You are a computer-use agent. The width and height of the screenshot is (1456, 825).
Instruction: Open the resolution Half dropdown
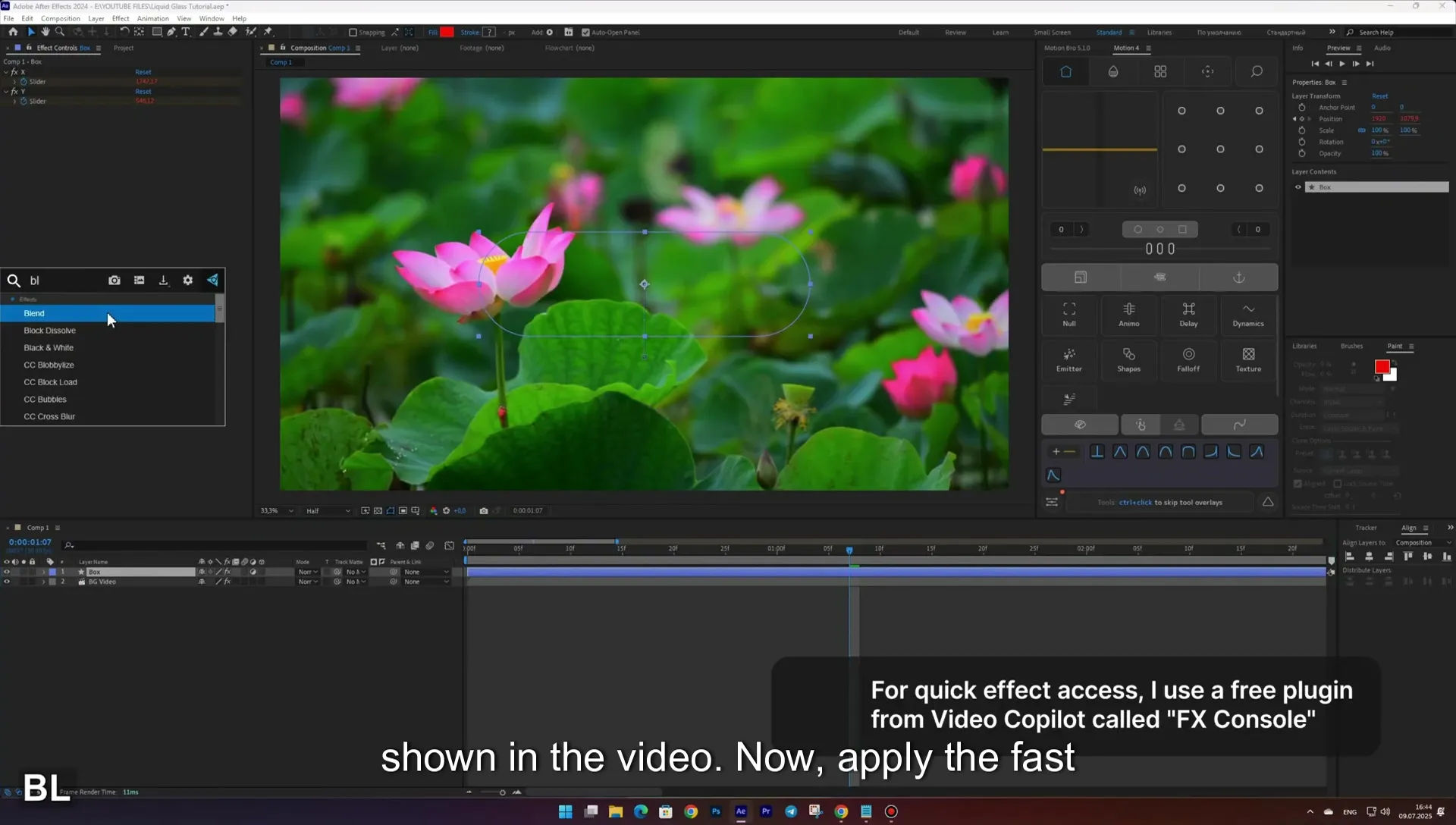pos(328,511)
